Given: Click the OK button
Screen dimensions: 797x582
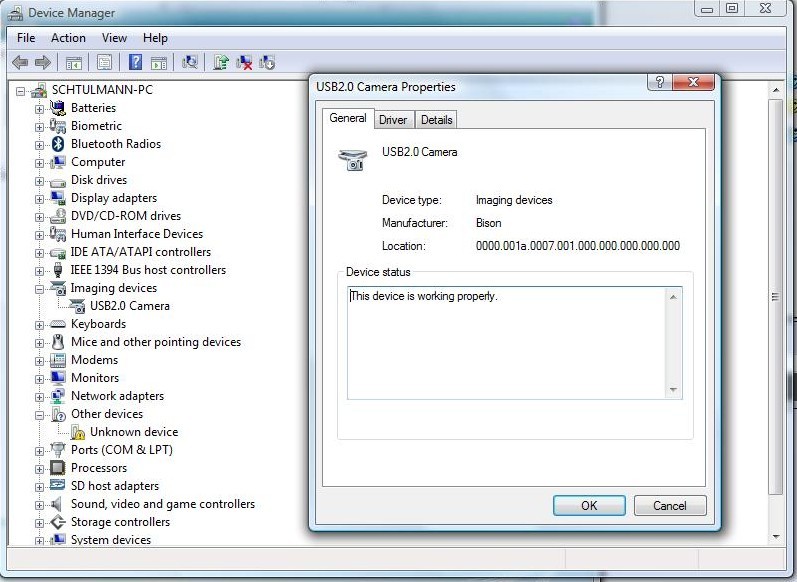Looking at the screenshot, I should [x=589, y=506].
